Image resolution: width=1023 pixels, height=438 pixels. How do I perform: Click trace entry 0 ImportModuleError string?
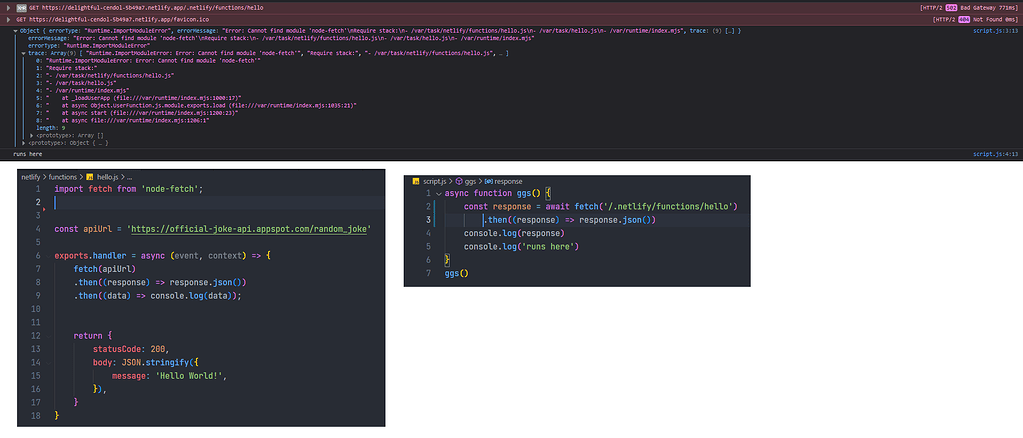pos(149,60)
